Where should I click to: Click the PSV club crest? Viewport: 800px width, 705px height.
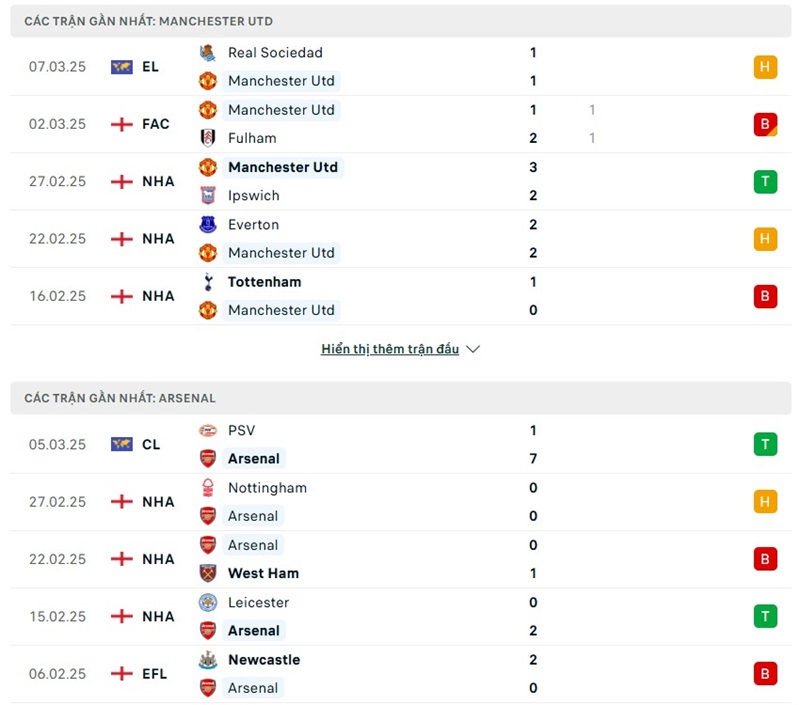click(207, 431)
